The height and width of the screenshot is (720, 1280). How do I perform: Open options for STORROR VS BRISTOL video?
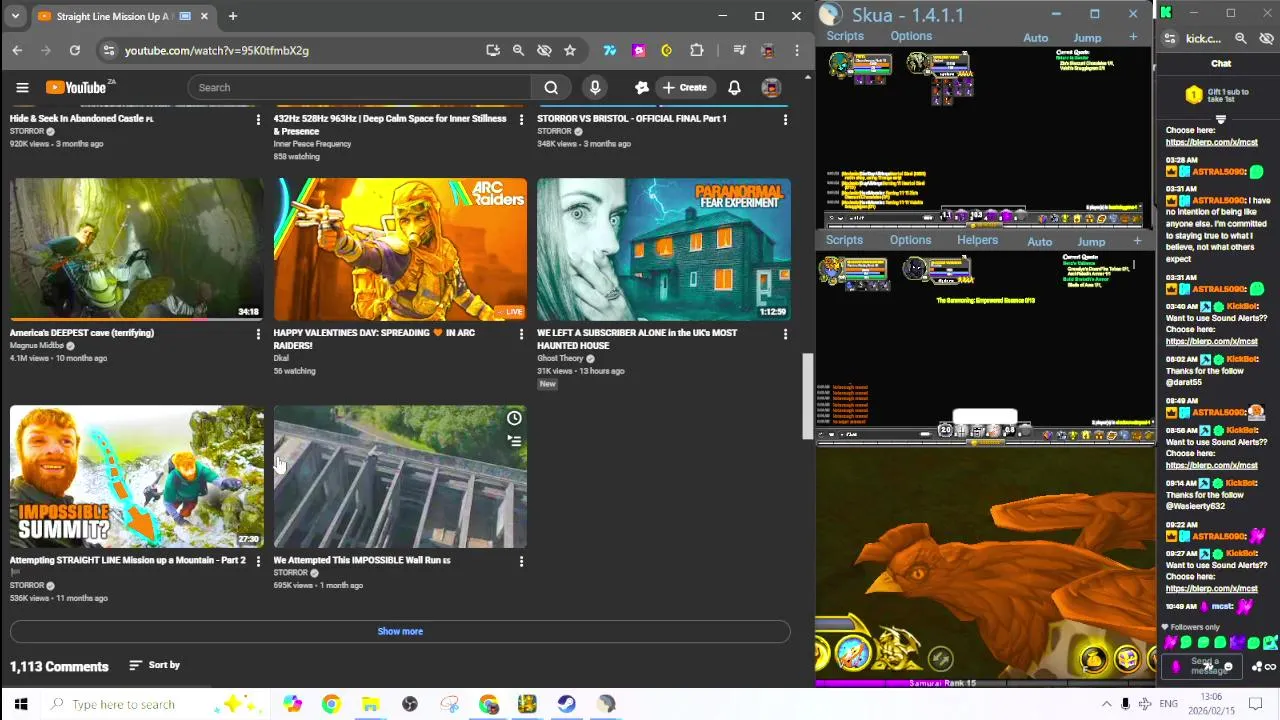point(785,119)
